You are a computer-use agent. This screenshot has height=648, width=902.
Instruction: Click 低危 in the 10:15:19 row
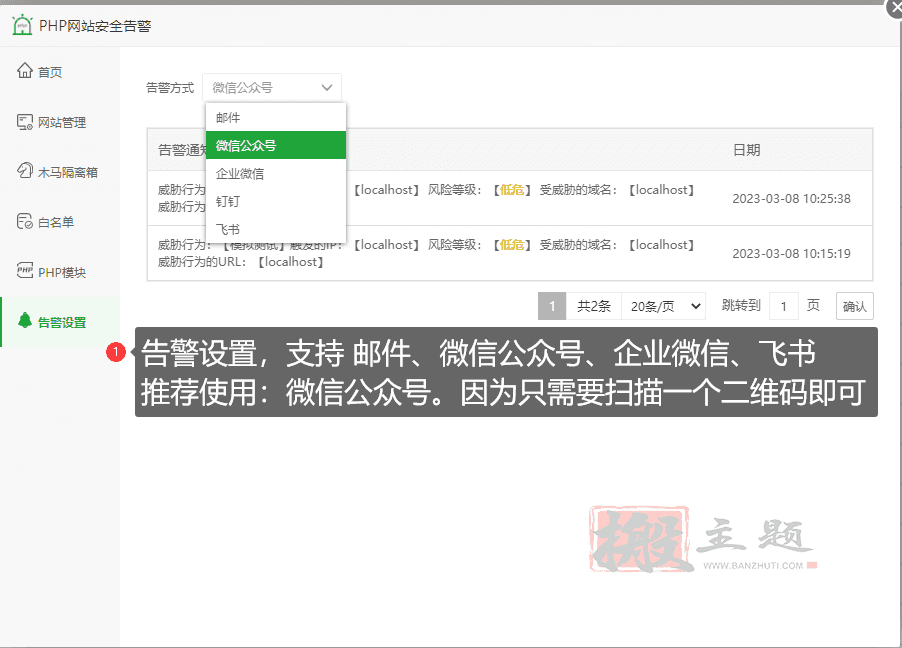pyautogui.click(x=511, y=245)
